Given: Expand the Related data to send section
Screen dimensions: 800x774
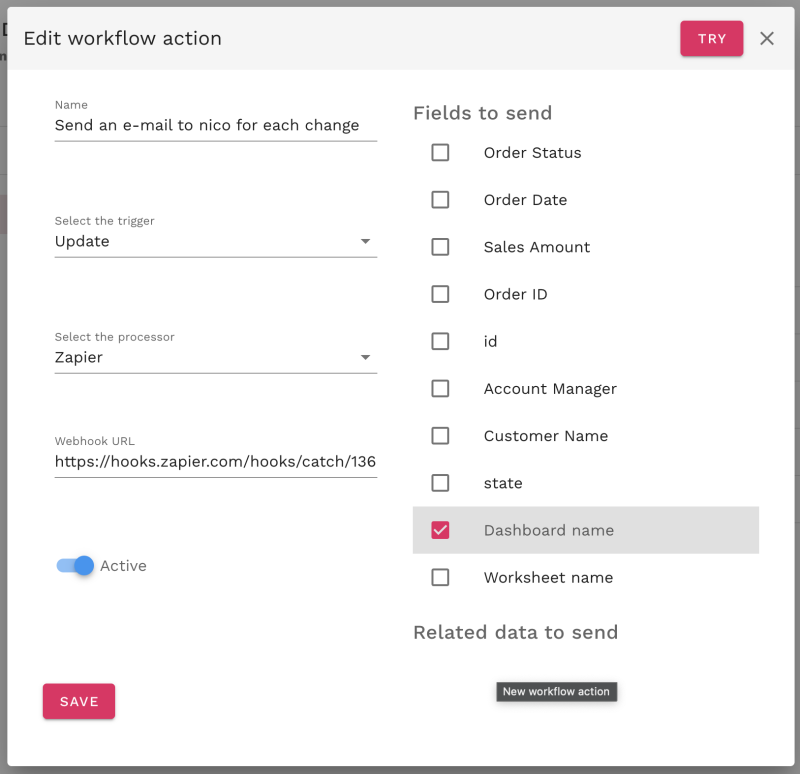Looking at the screenshot, I should tap(515, 632).
